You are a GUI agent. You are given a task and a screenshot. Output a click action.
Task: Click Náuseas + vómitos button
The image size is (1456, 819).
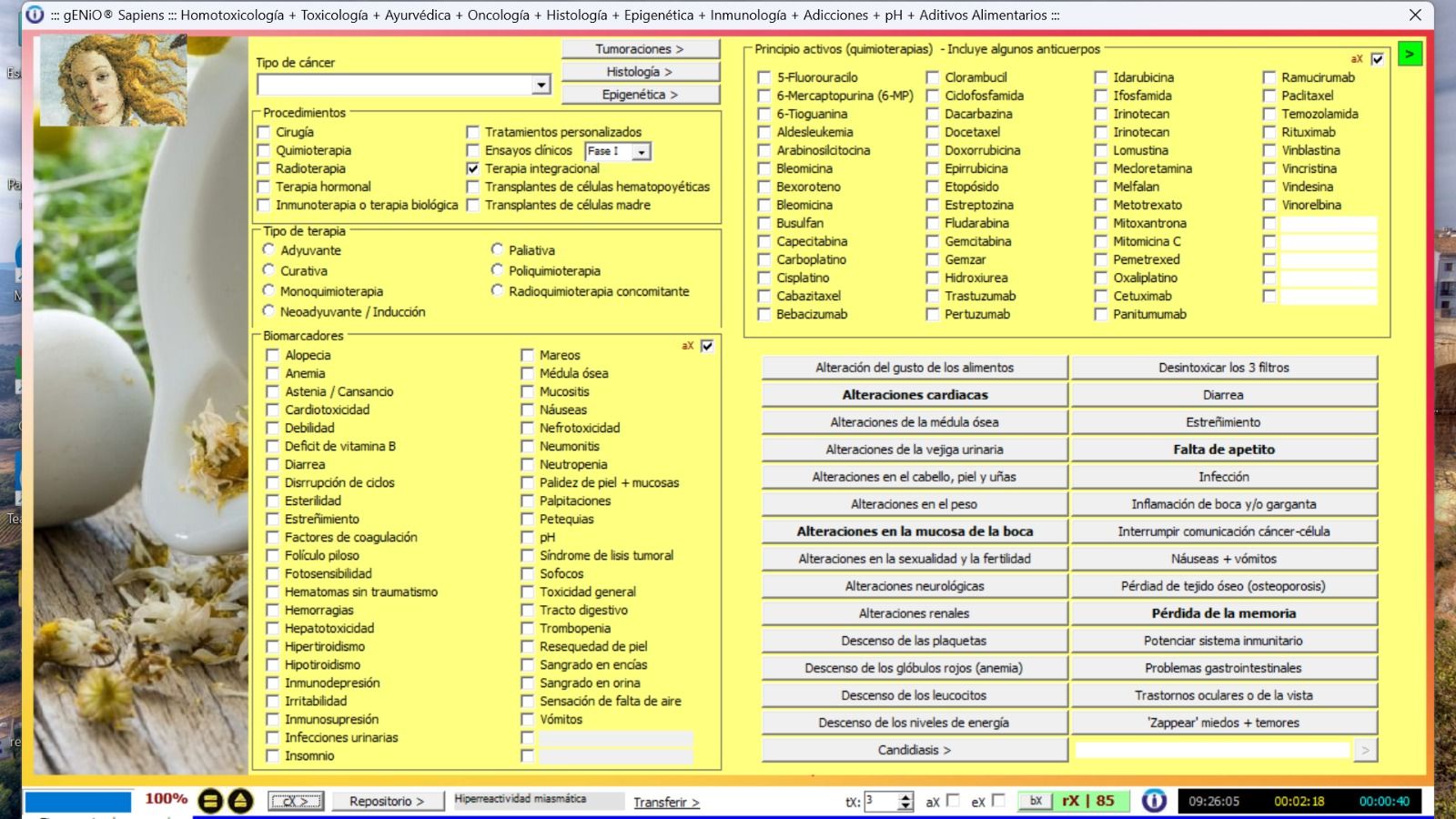(x=1224, y=559)
